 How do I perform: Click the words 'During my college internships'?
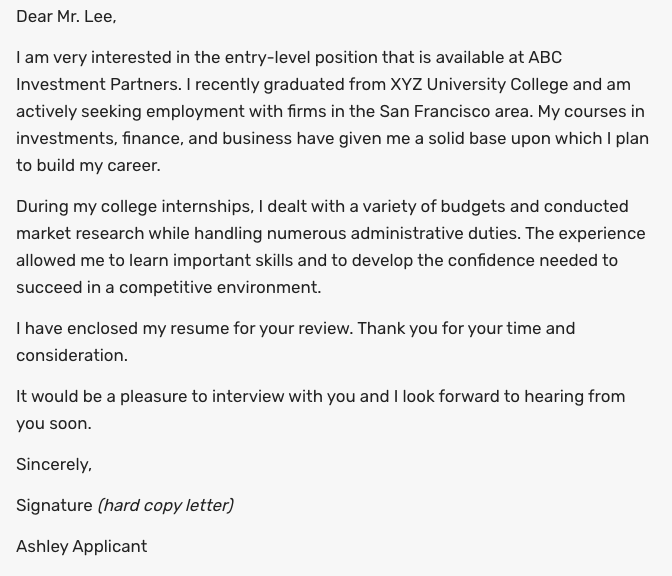pyautogui.click(x=133, y=207)
